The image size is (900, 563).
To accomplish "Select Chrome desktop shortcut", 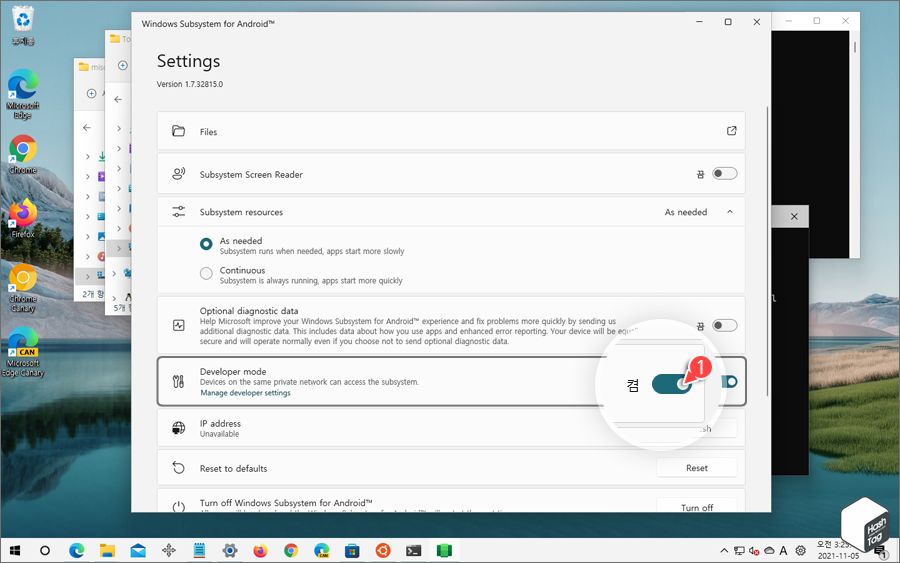I will click(23, 155).
